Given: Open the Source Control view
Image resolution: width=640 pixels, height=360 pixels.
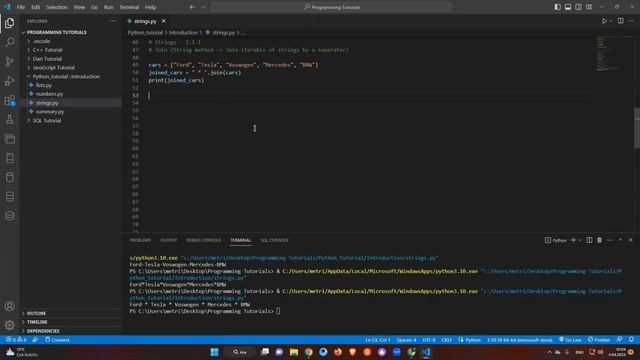Looking at the screenshot, I should tap(10, 62).
